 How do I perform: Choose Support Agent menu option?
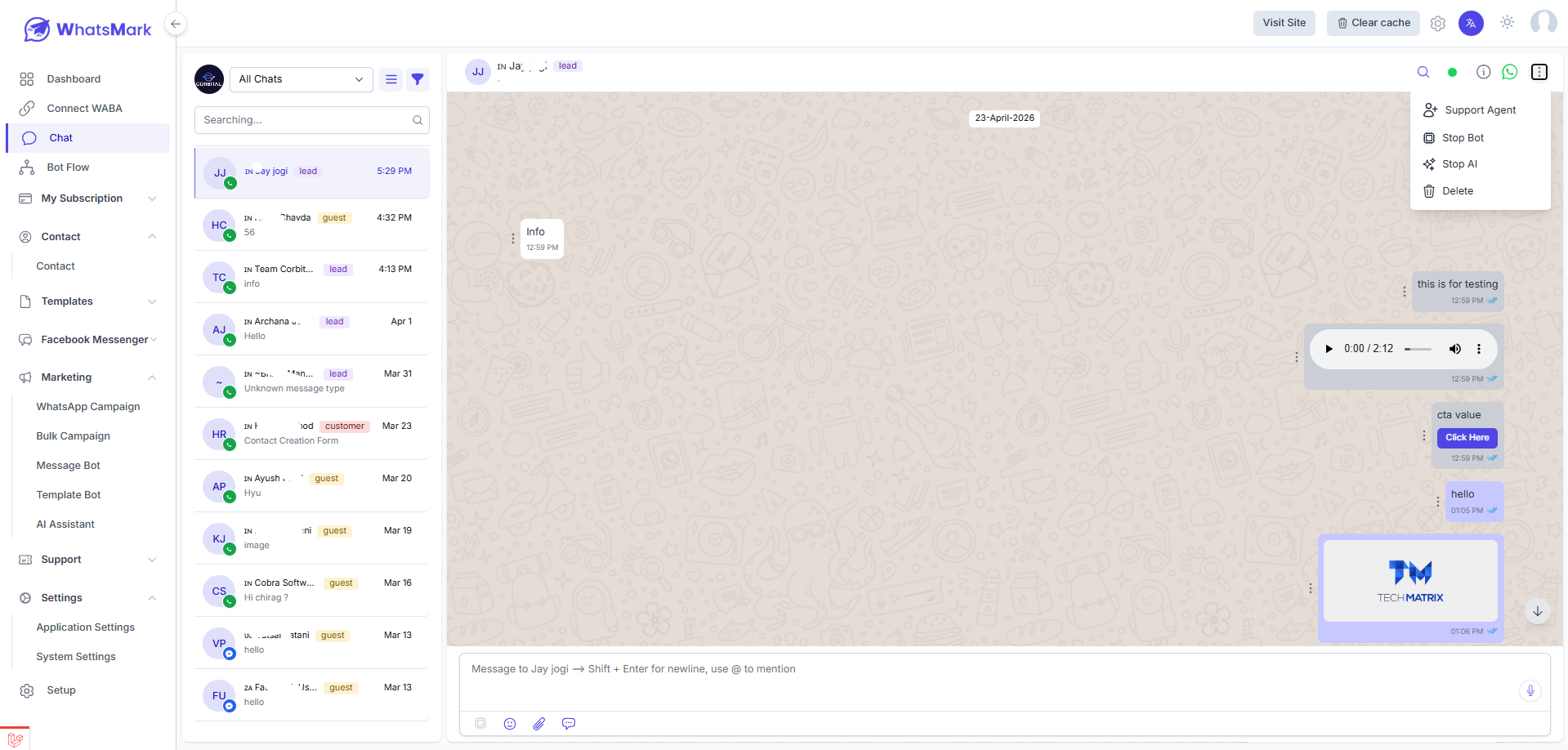[1480, 110]
